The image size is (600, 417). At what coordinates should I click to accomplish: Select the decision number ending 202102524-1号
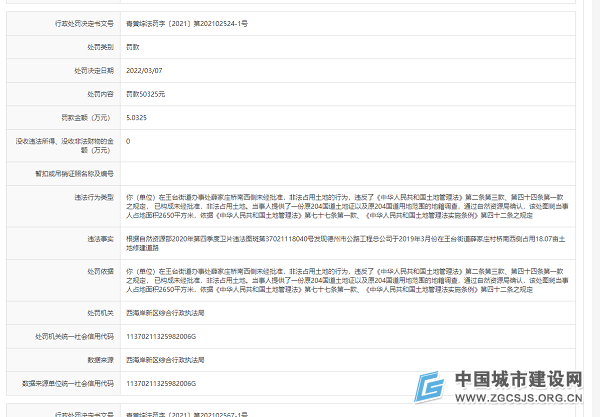point(187,24)
